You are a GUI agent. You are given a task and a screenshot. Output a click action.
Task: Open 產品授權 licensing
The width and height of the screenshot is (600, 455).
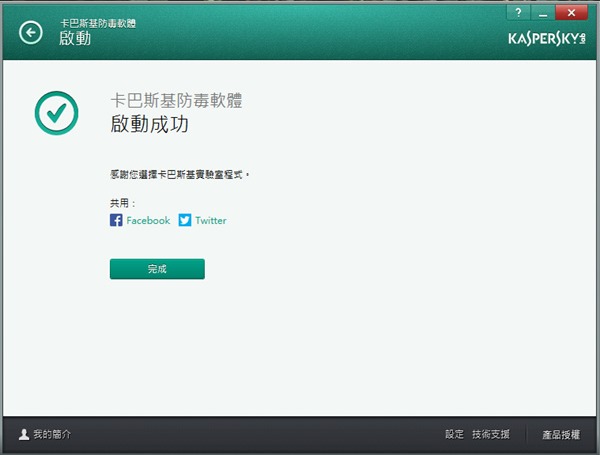click(561, 435)
